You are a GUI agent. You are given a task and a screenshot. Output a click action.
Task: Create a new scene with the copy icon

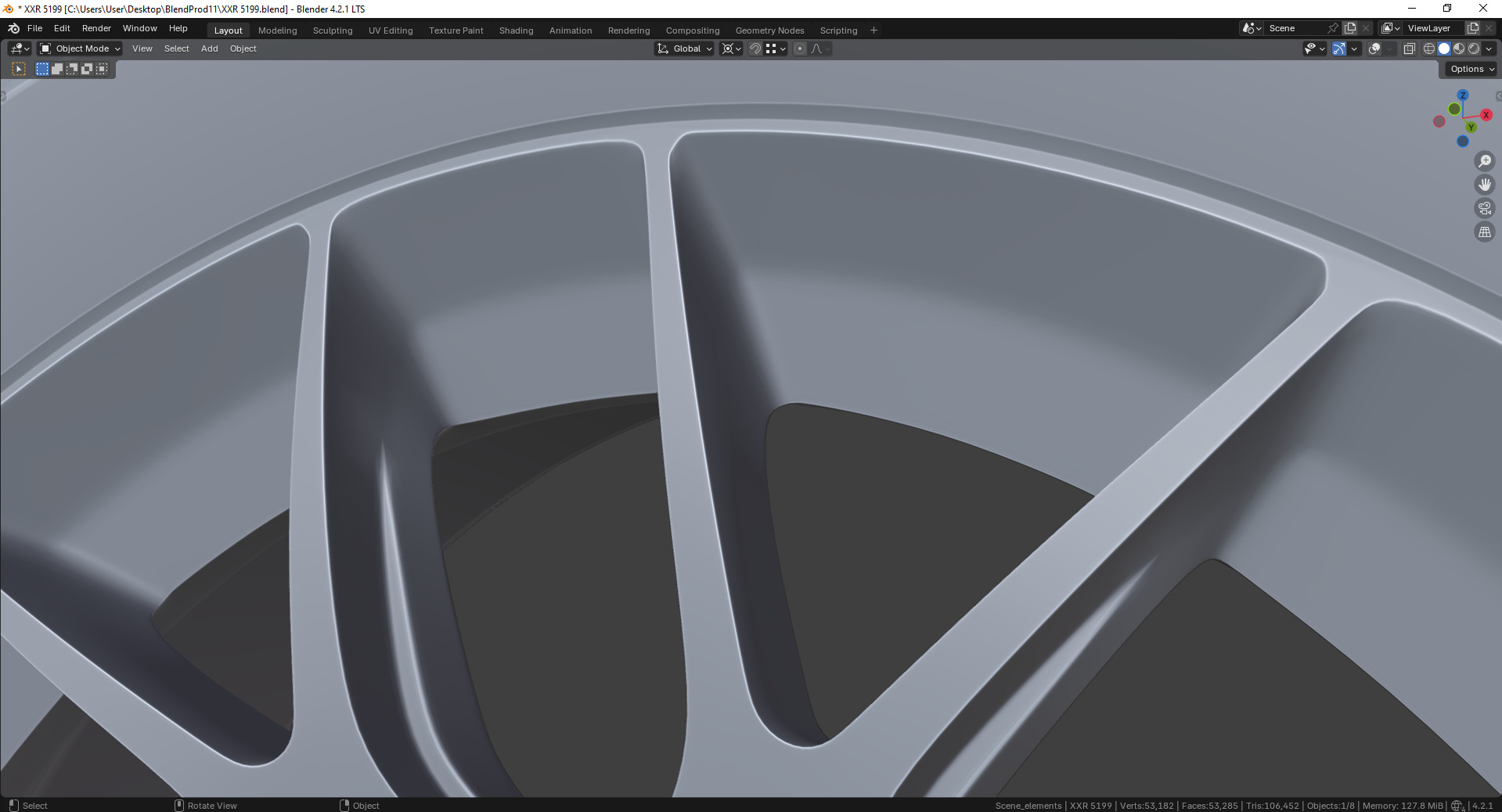1350,28
